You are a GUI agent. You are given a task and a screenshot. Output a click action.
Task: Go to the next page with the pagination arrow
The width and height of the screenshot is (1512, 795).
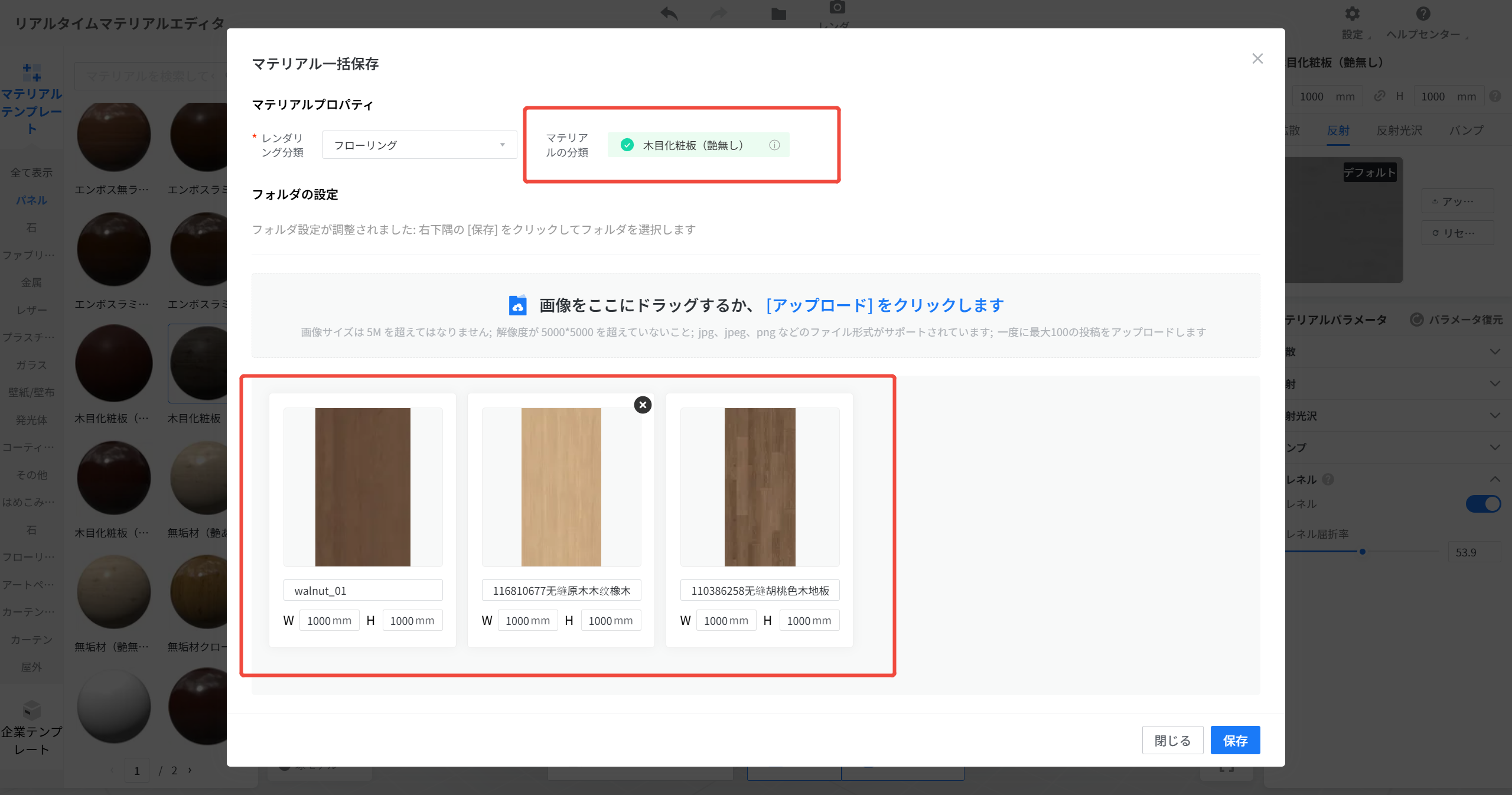click(x=190, y=770)
